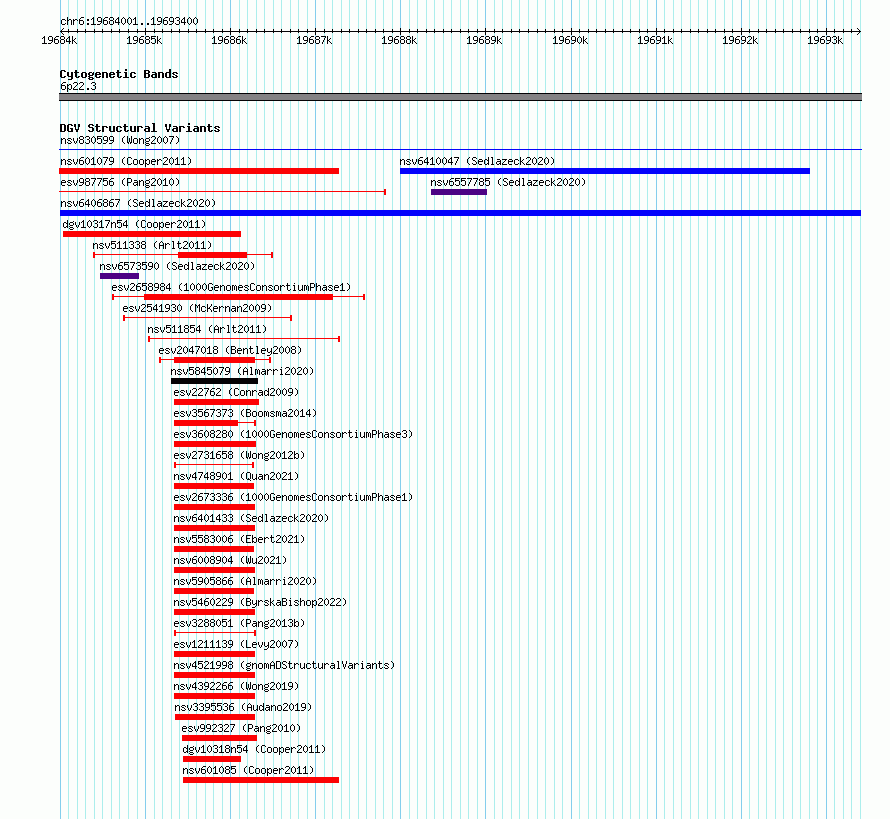Open the nsv6410047 (Sedlazeck2020) variant label
The width and height of the screenshot is (890, 819).
(477, 161)
